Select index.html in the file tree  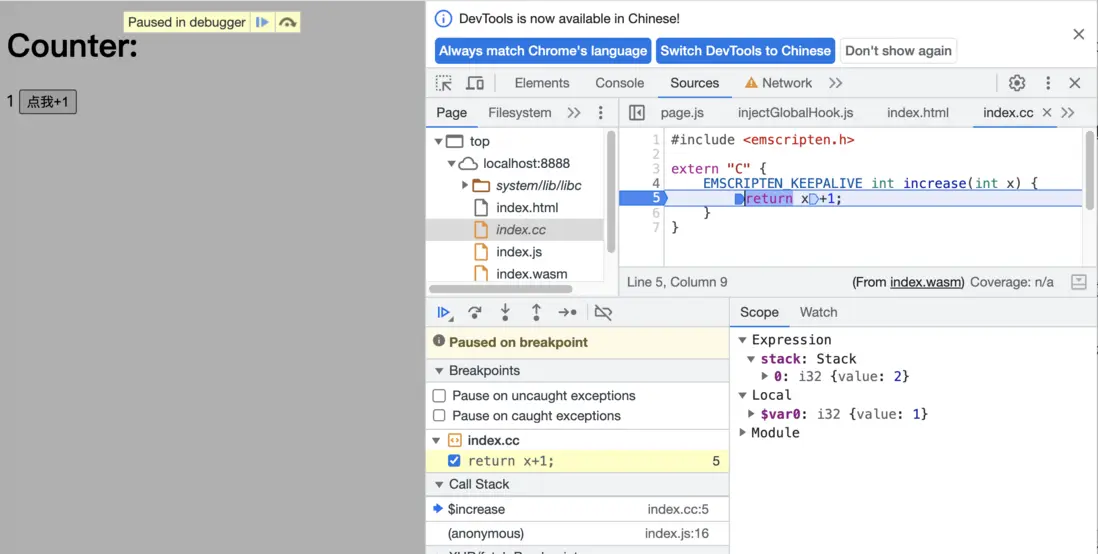[527, 207]
